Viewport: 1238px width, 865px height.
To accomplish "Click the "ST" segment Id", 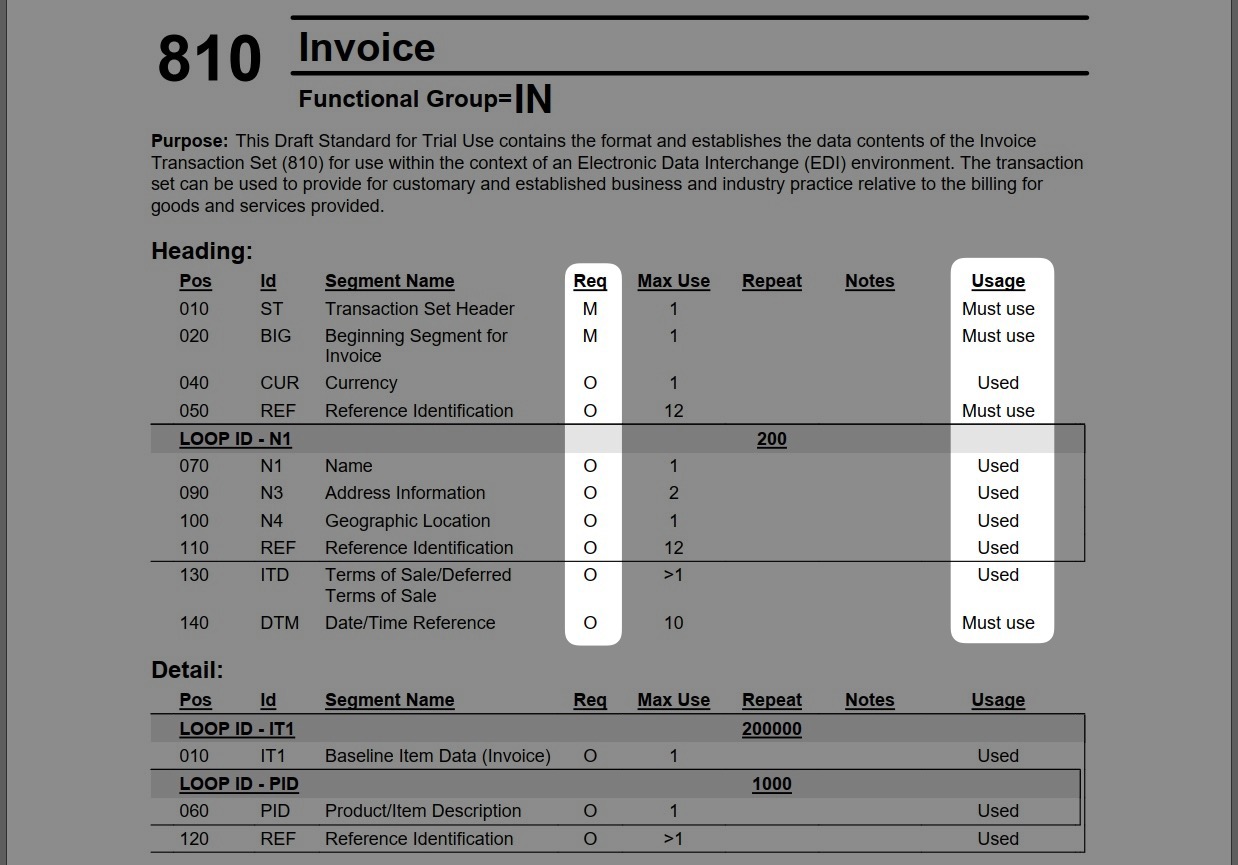I will 272,309.
